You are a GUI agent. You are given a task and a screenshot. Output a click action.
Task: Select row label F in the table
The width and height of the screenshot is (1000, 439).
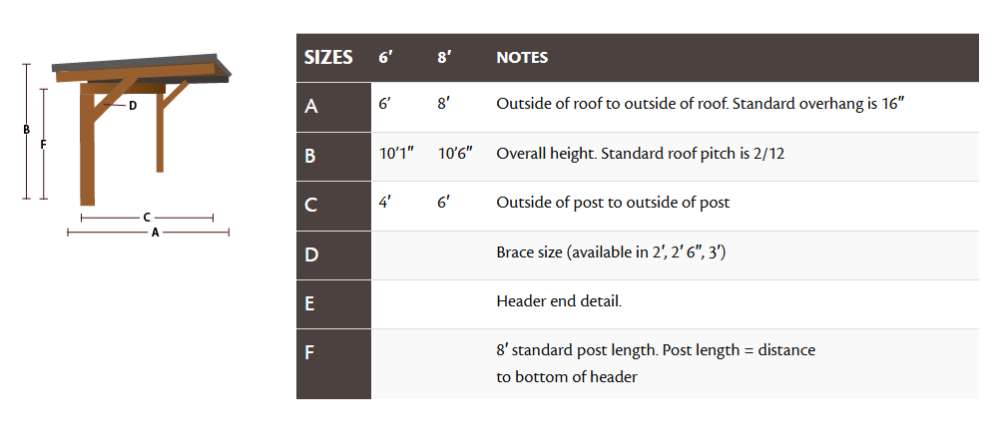(310, 352)
